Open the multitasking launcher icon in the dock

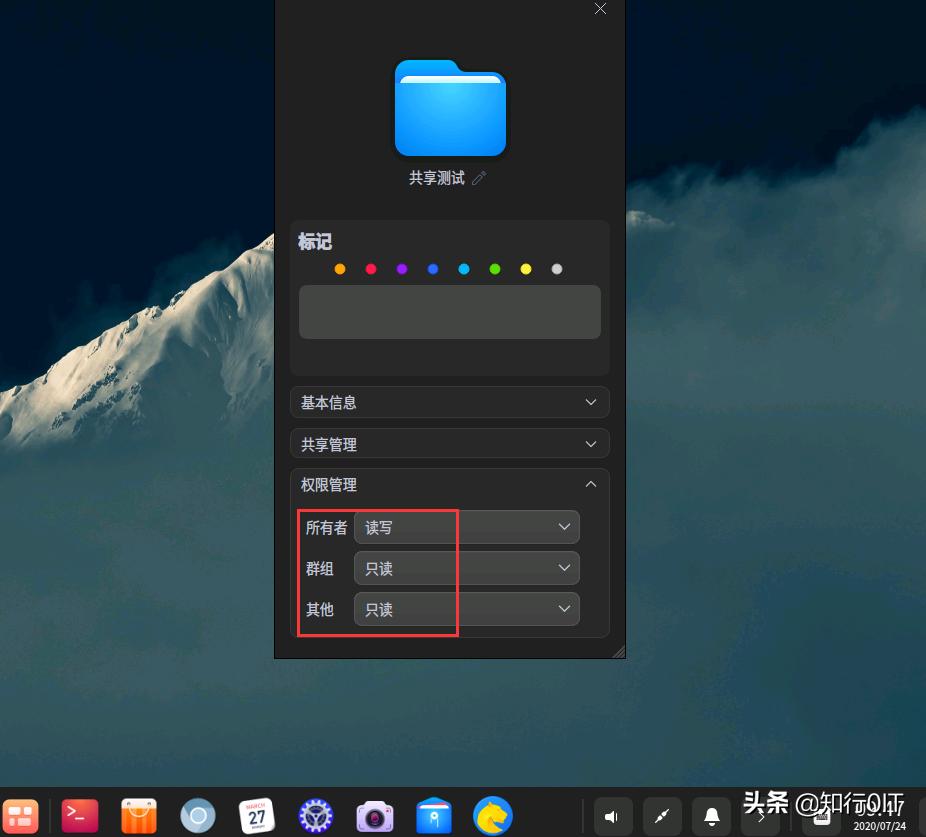pyautogui.click(x=21, y=816)
